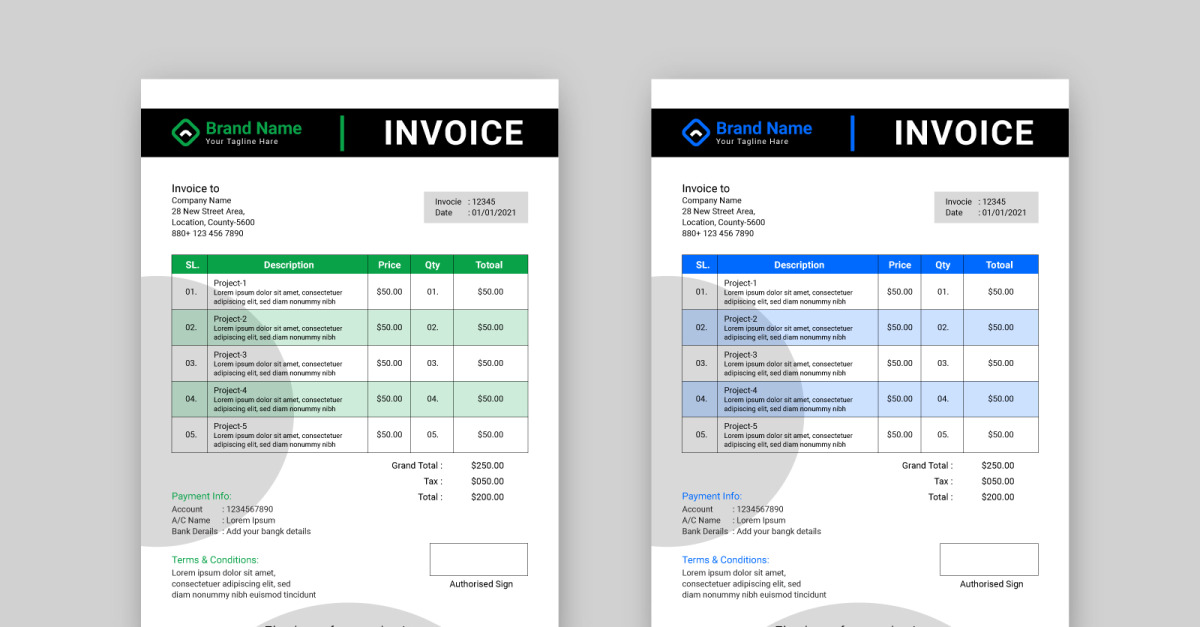Click green 'Description' table column header
The height and width of the screenshot is (627, 1200).
click(x=288, y=265)
